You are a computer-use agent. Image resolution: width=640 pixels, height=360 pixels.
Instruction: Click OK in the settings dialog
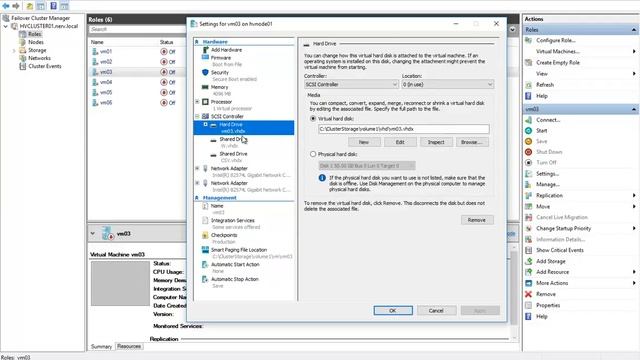pos(393,311)
